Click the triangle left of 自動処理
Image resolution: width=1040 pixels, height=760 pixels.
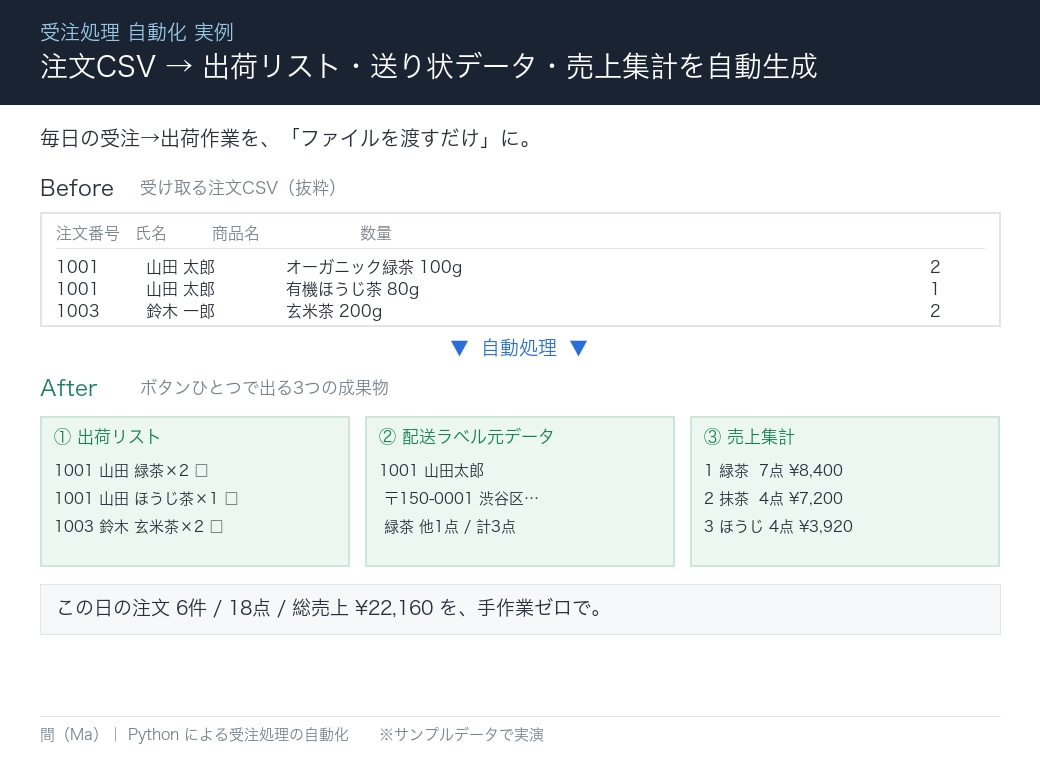coord(459,348)
